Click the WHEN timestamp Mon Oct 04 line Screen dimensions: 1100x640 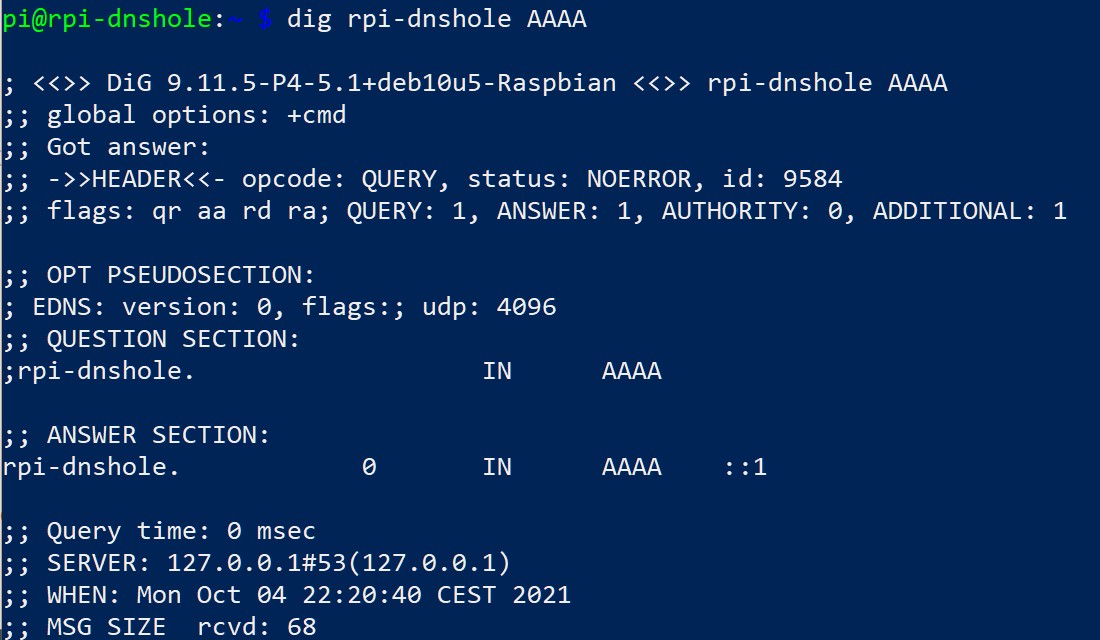tap(309, 595)
